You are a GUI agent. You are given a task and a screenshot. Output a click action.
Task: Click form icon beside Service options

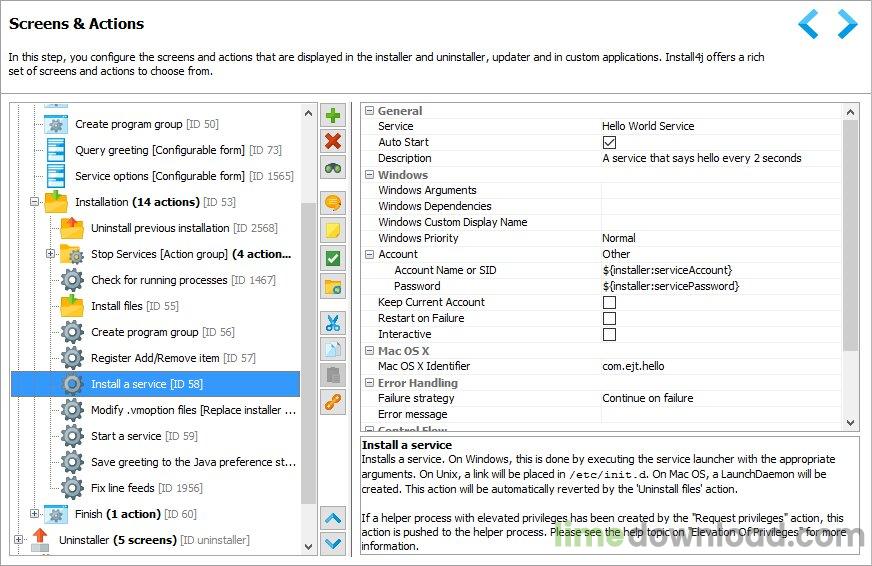[x=56, y=176]
